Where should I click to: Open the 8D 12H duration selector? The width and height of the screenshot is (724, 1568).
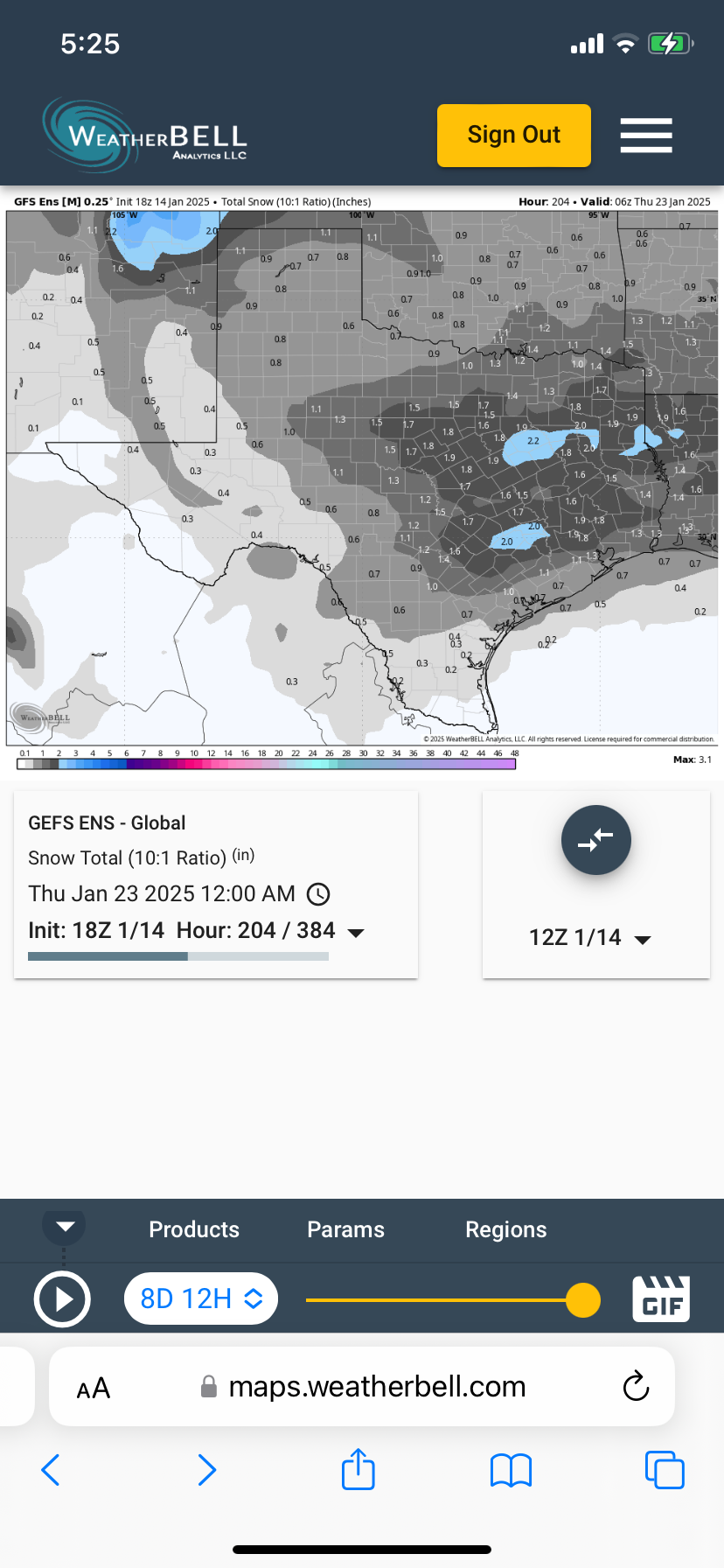pyautogui.click(x=201, y=1299)
